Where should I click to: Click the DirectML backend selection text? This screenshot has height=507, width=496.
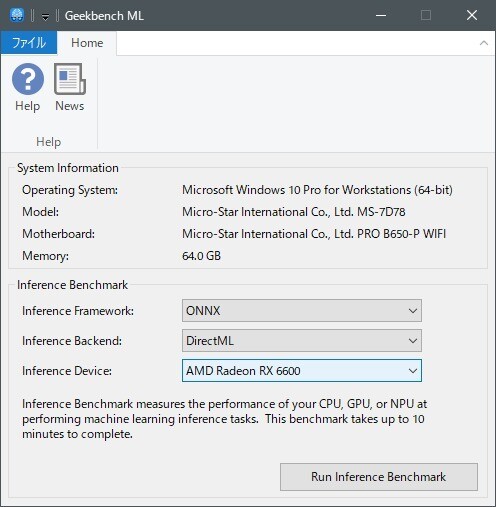[x=210, y=341]
